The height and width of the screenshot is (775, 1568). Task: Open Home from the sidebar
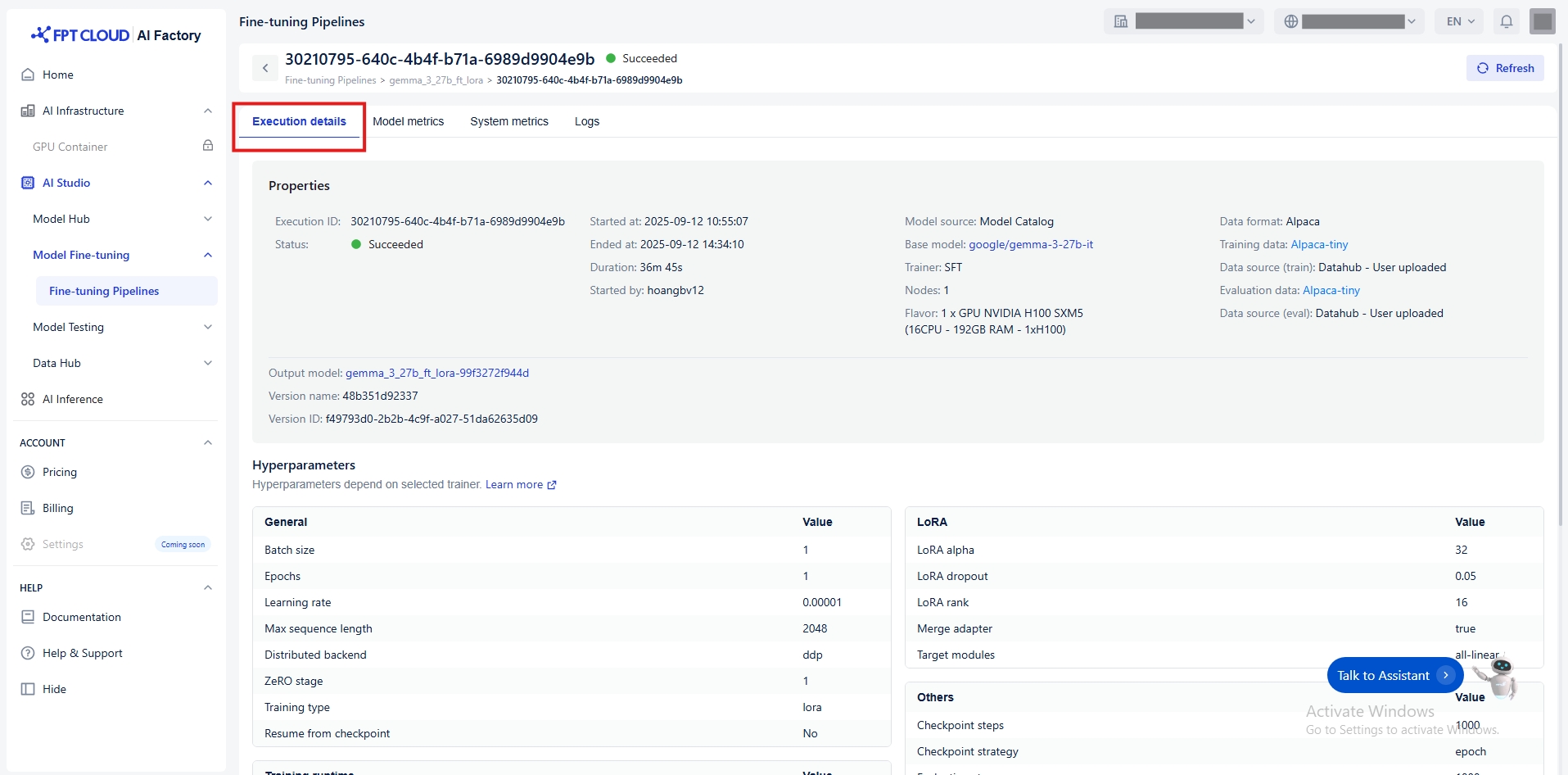click(57, 75)
